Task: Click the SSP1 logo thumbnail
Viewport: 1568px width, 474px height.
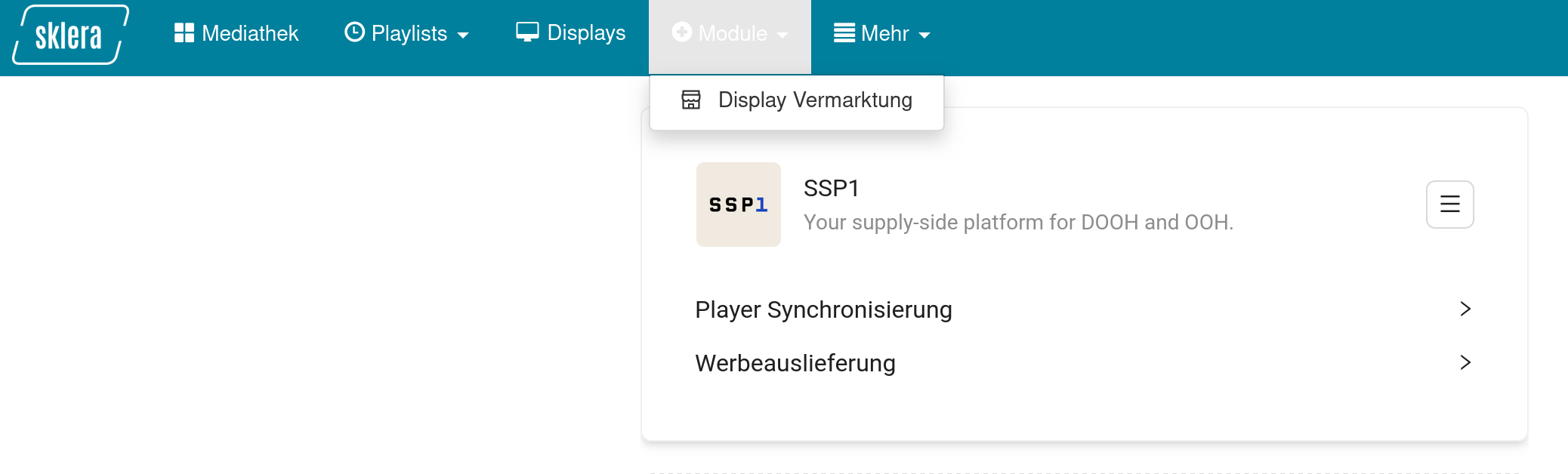Action: point(738,205)
